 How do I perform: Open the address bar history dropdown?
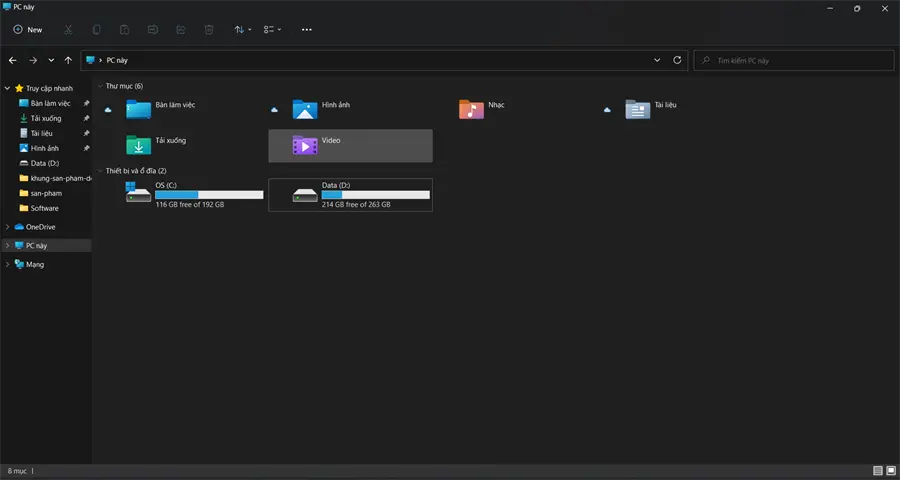(x=657, y=60)
